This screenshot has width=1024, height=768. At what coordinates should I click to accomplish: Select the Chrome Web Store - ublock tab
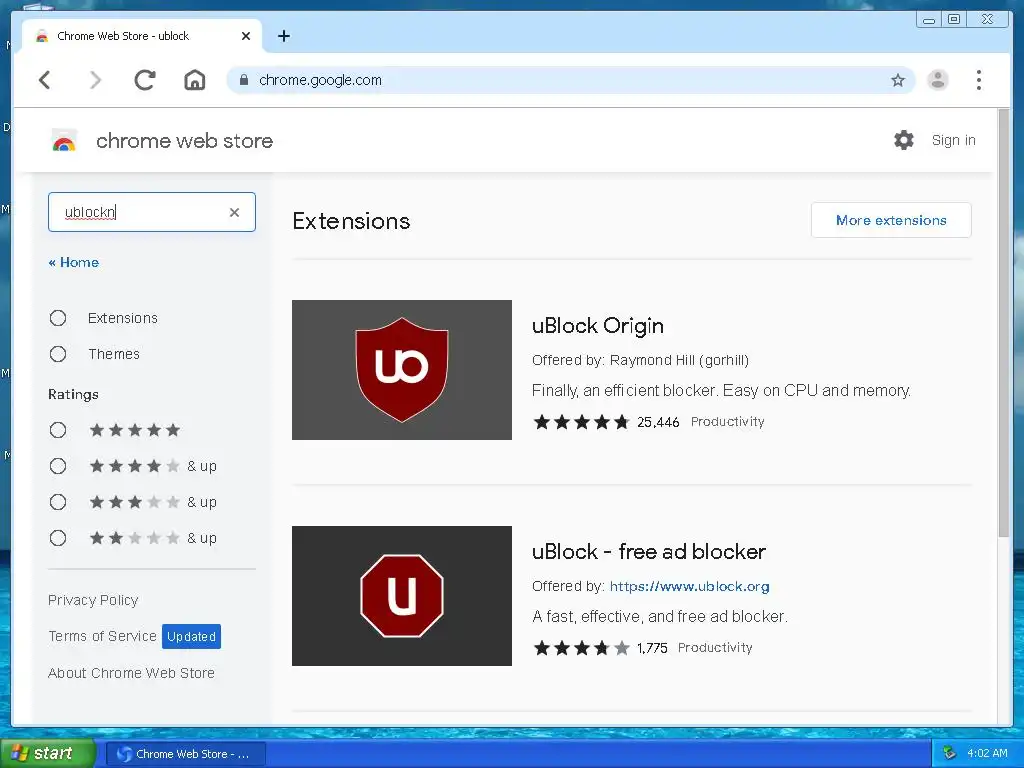pos(142,36)
